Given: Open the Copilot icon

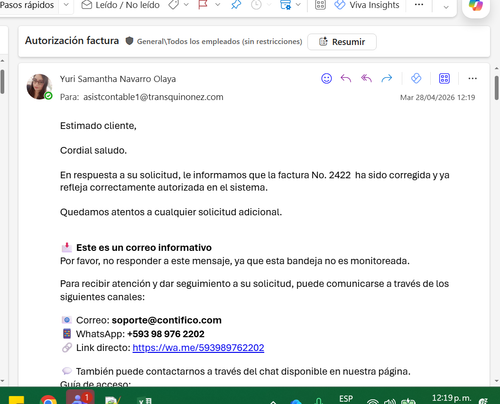Looking at the screenshot, I should (476, 5).
